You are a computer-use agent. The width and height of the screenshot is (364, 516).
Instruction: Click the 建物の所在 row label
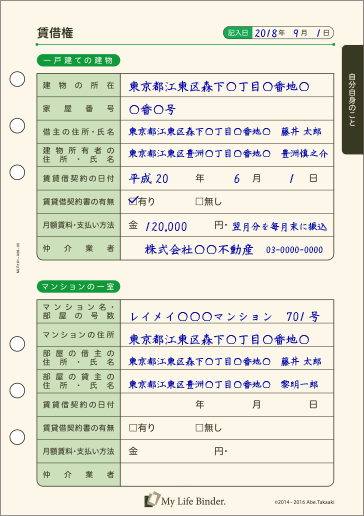tap(79, 85)
